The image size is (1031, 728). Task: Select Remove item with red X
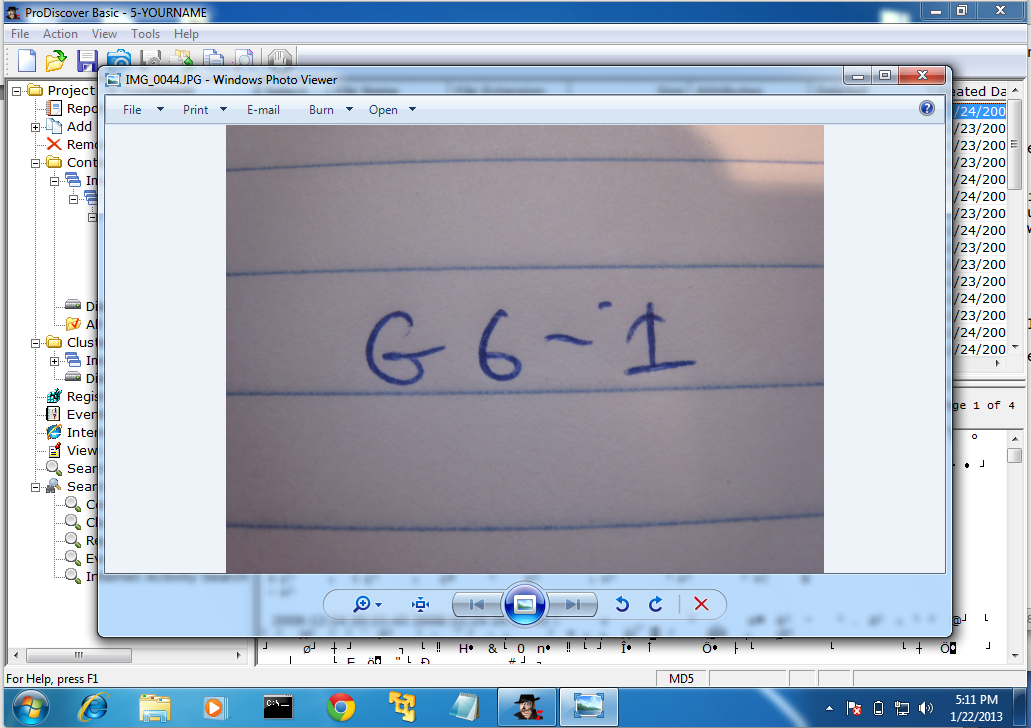pos(72,144)
